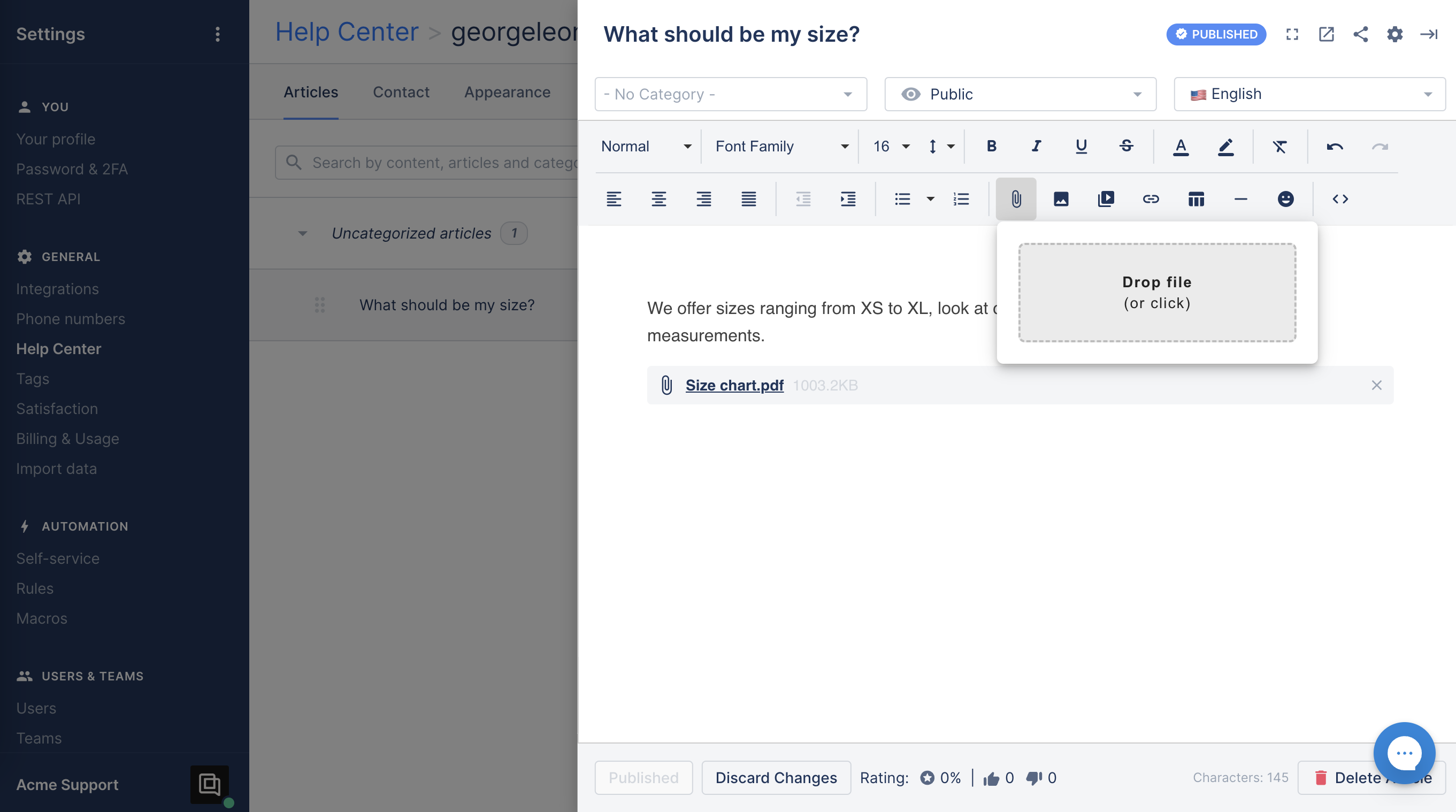Click Discard Changes button

coord(776,778)
